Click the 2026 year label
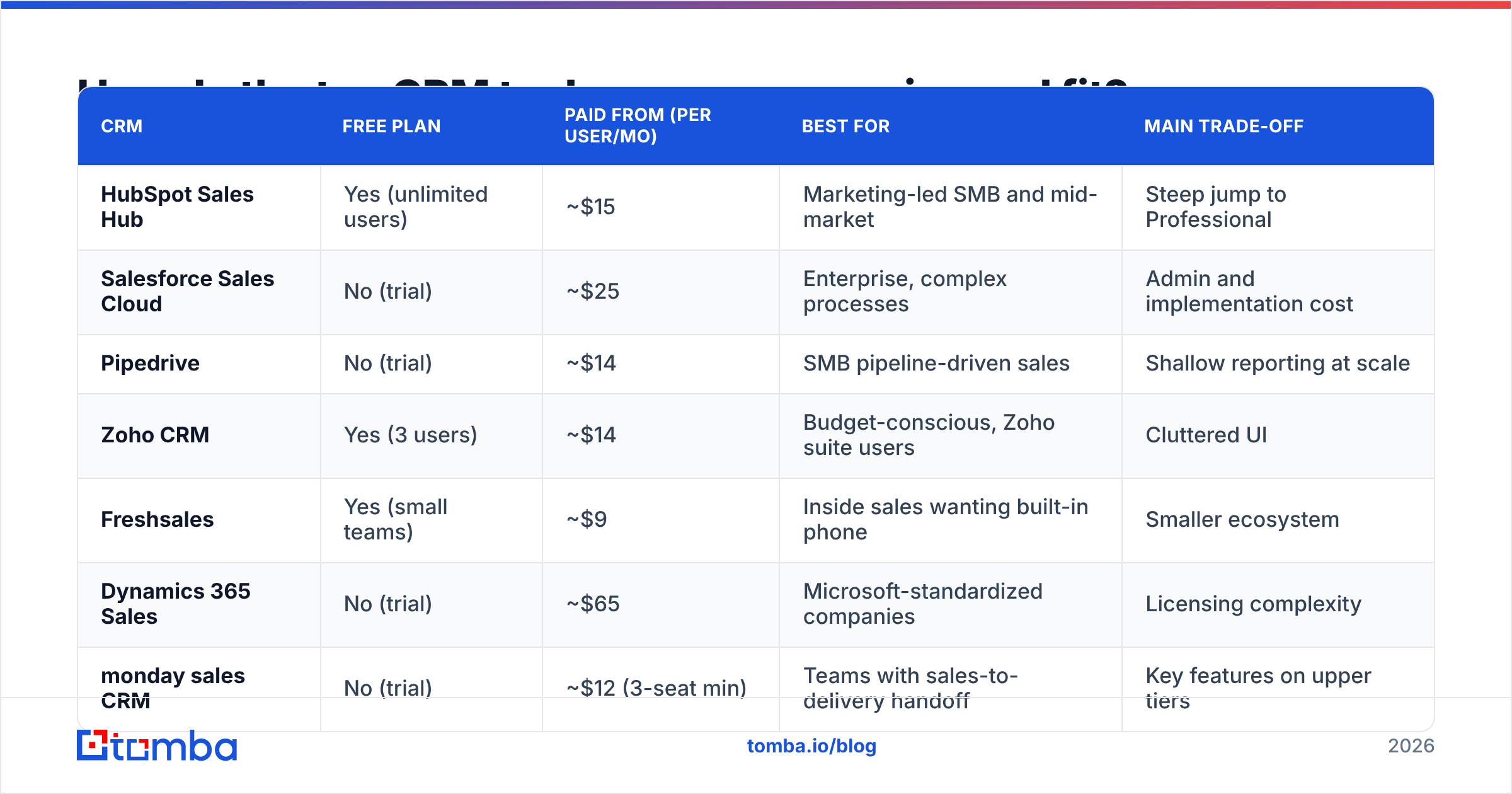The height and width of the screenshot is (794, 1512). 1411,746
